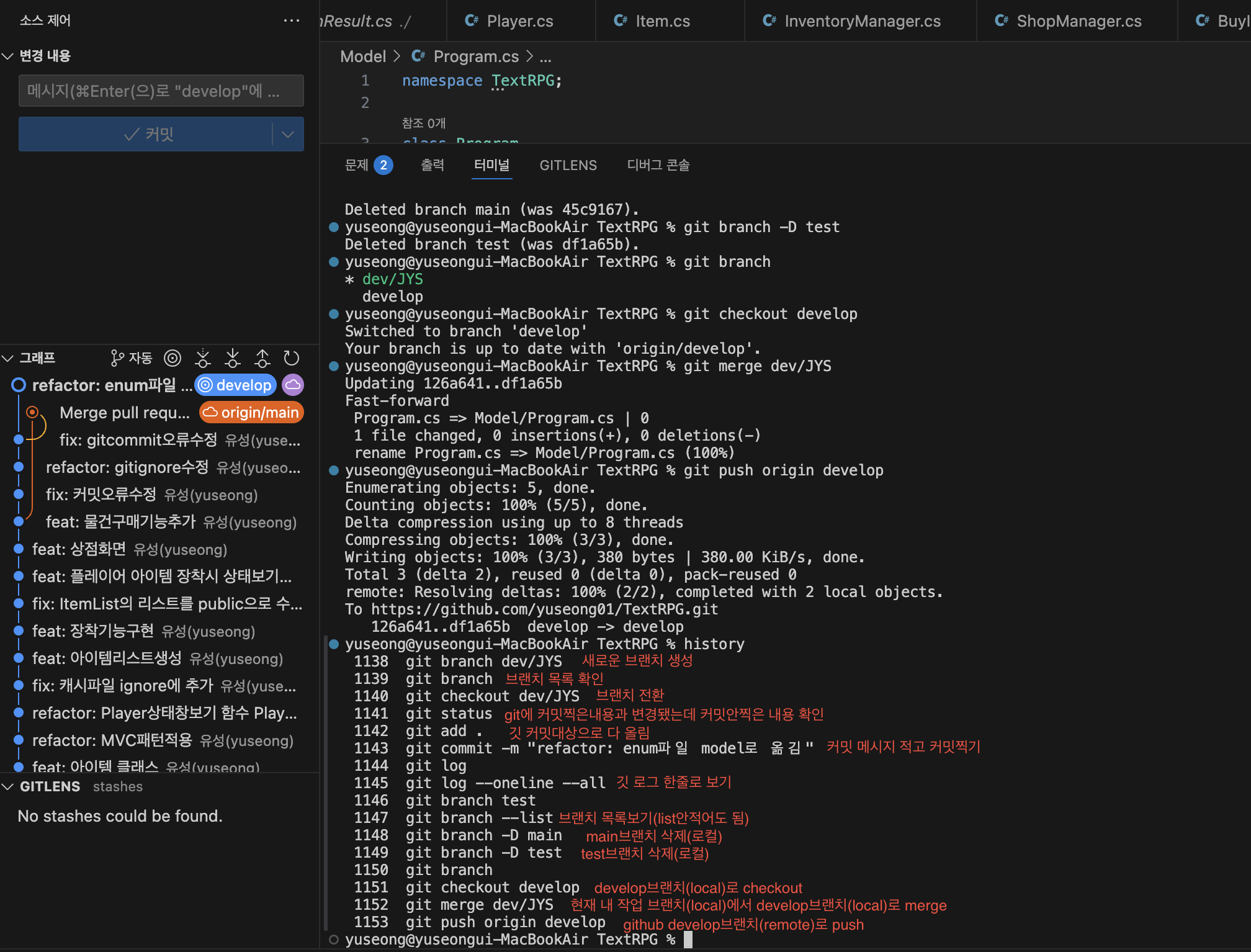The height and width of the screenshot is (952, 1251).
Task: Click the blue develop branch badge
Action: (236, 385)
